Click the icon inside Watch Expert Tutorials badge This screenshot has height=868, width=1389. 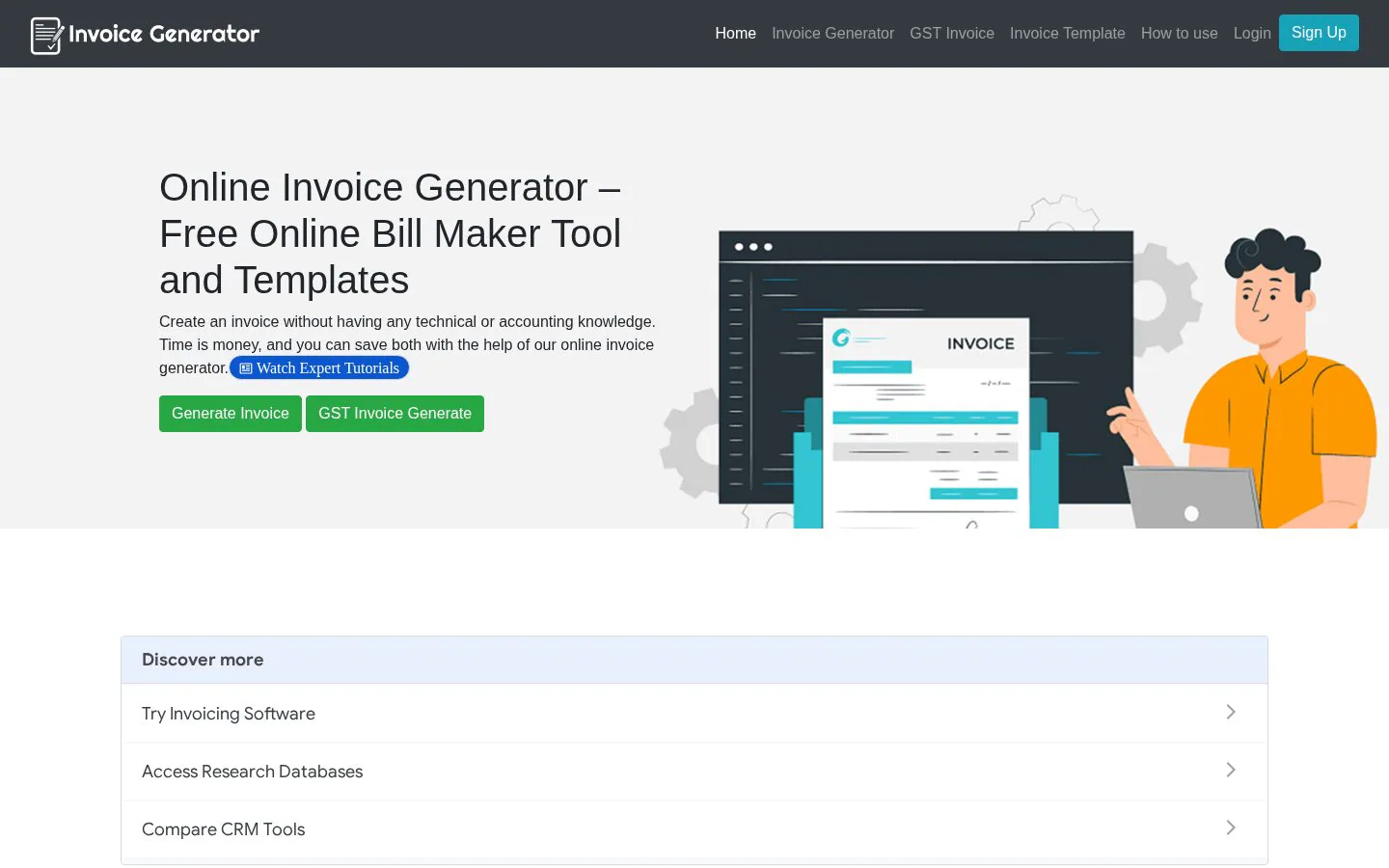coord(246,368)
